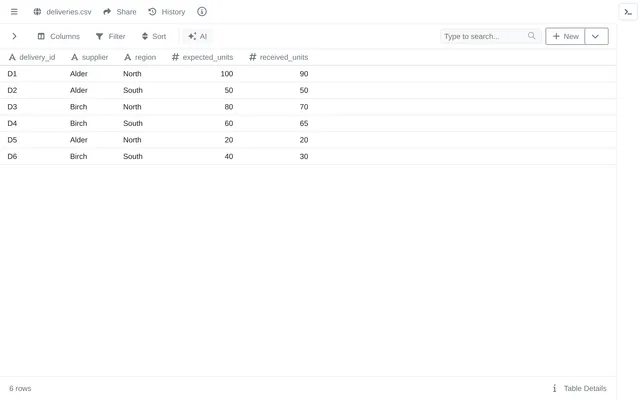Click the Sort arrows icon
Image resolution: width=640 pixels, height=400 pixels.
tap(144, 36)
